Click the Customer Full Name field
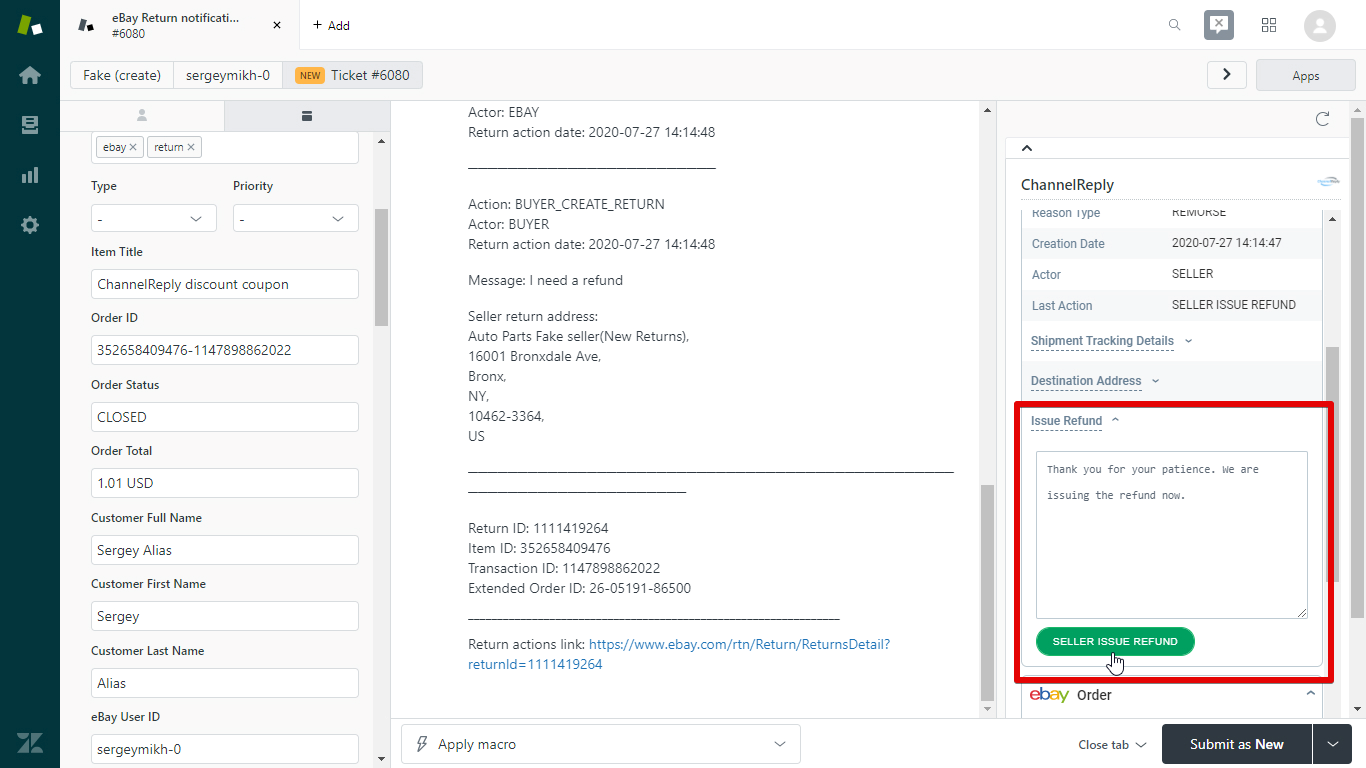Viewport: 1366px width, 768px height. point(225,550)
